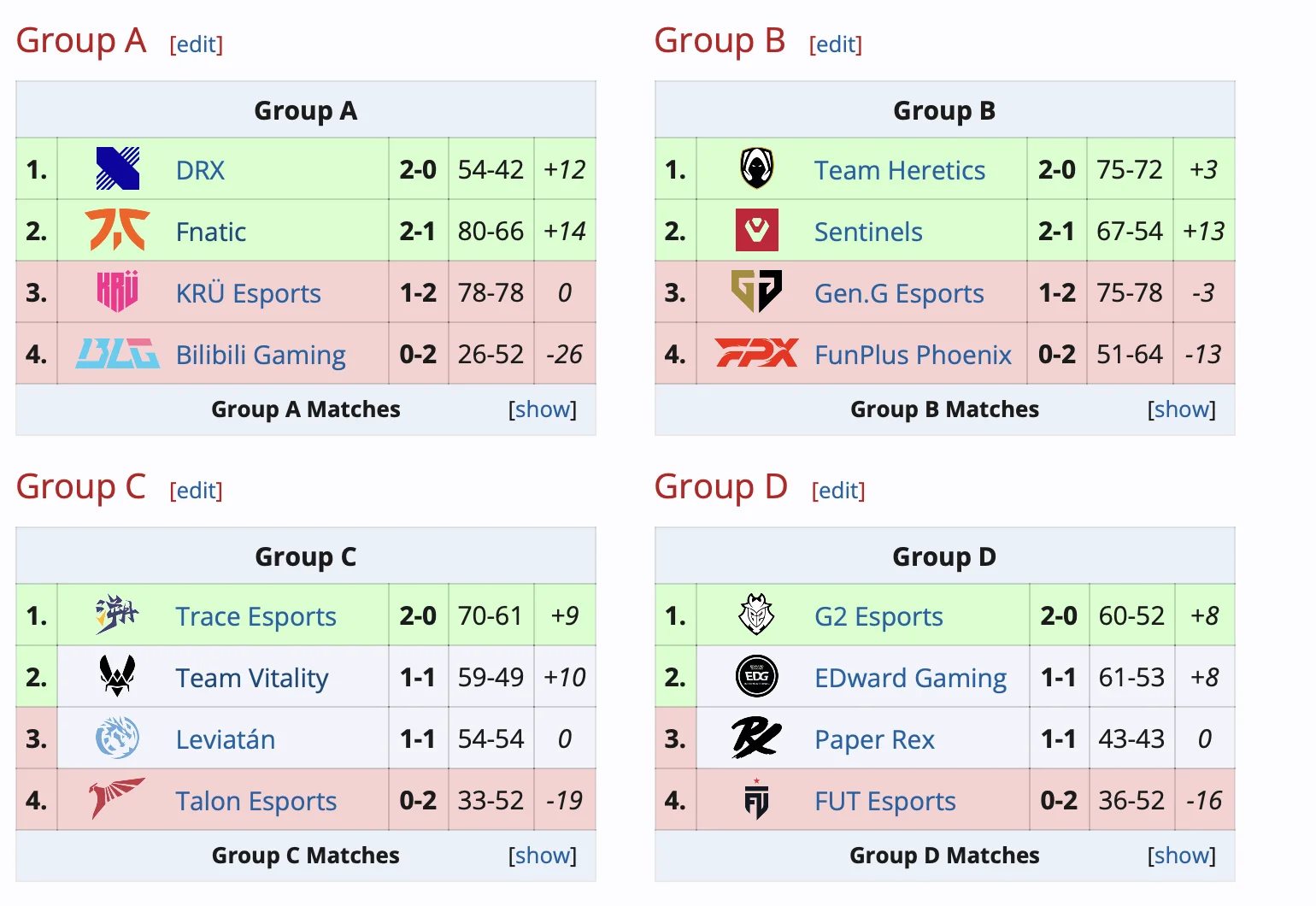Click the Team Heretics logo

pos(756,168)
